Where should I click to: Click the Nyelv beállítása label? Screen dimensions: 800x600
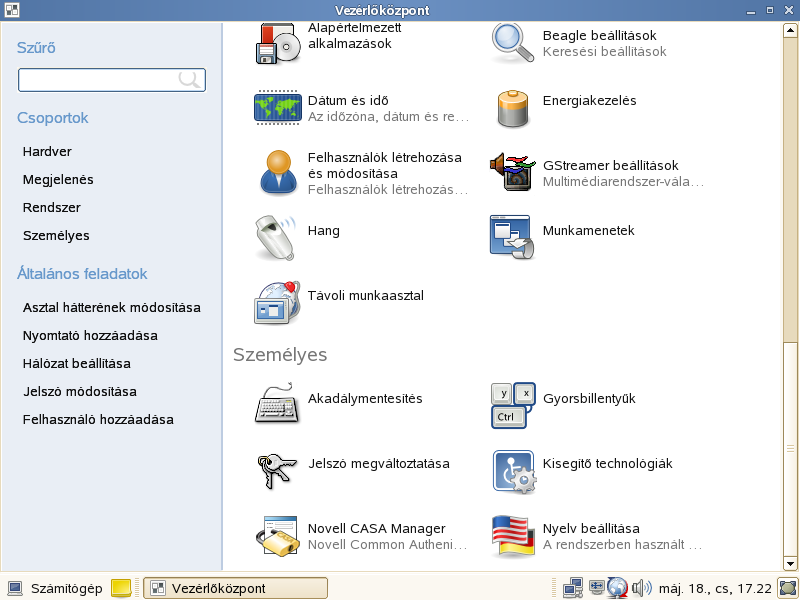tap(591, 529)
